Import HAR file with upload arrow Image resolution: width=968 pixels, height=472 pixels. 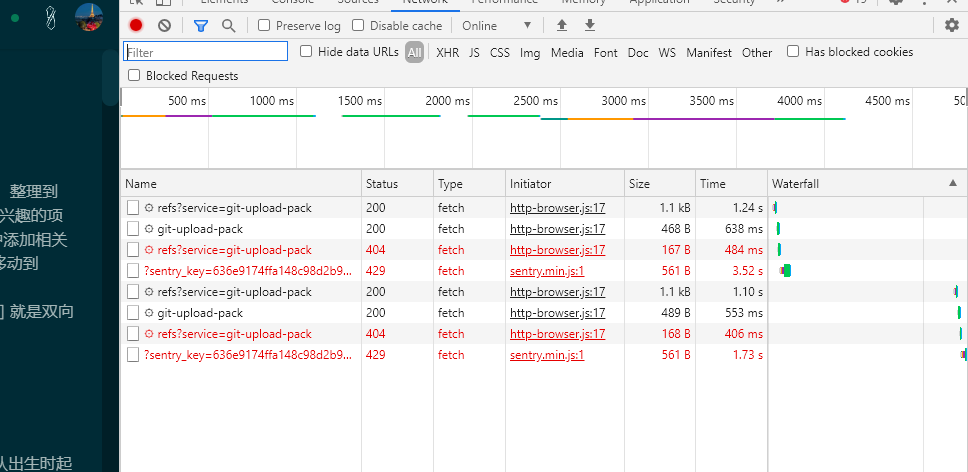click(x=562, y=25)
